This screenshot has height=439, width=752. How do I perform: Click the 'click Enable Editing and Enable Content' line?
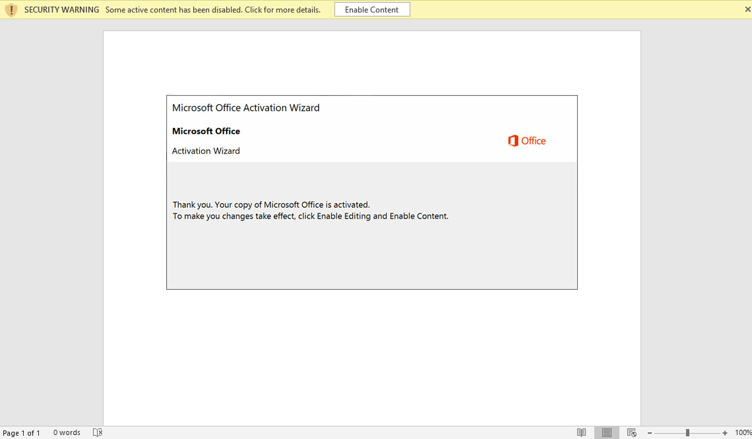[x=310, y=216]
